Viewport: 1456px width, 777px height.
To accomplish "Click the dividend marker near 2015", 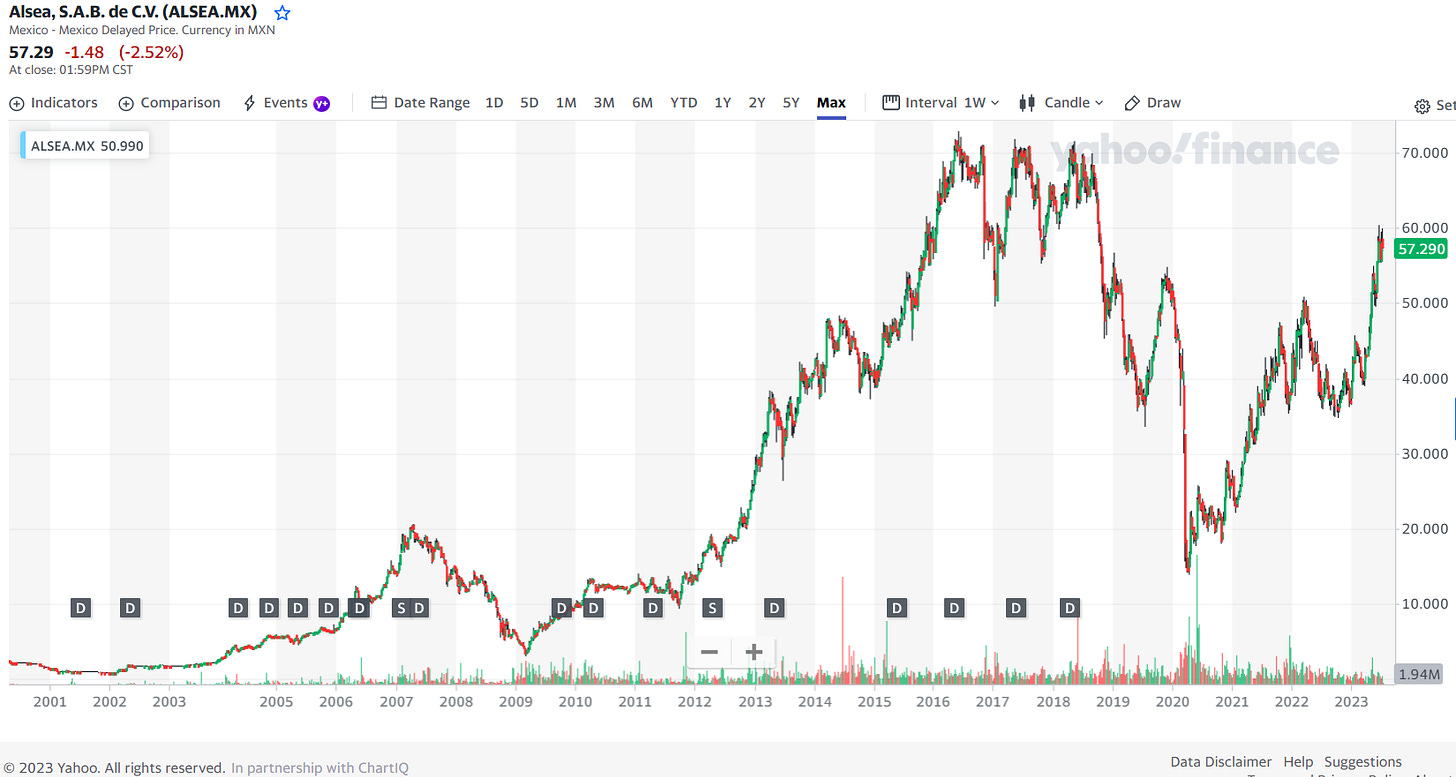I will point(897,607).
